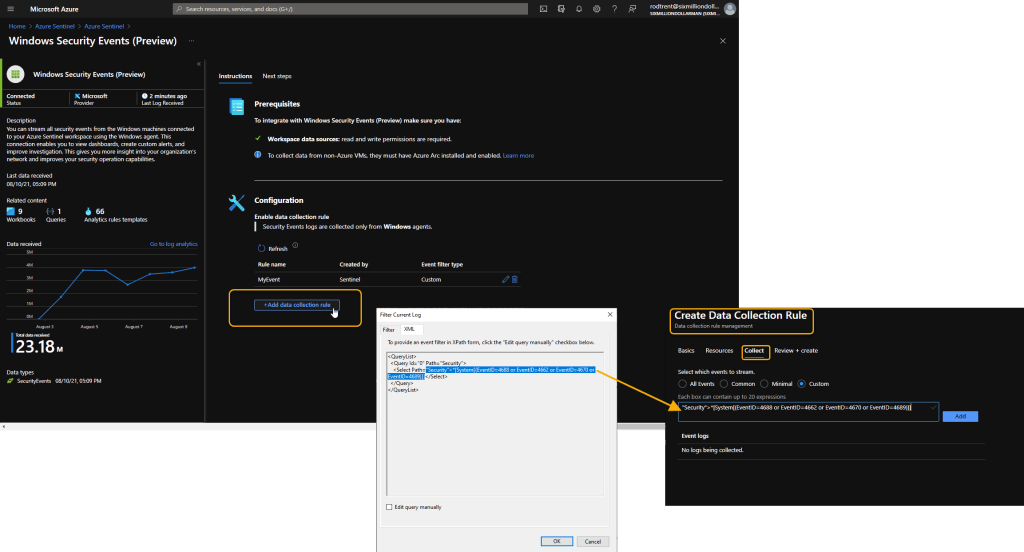Close the Filter Current Log dialog

pyautogui.click(x=610, y=314)
